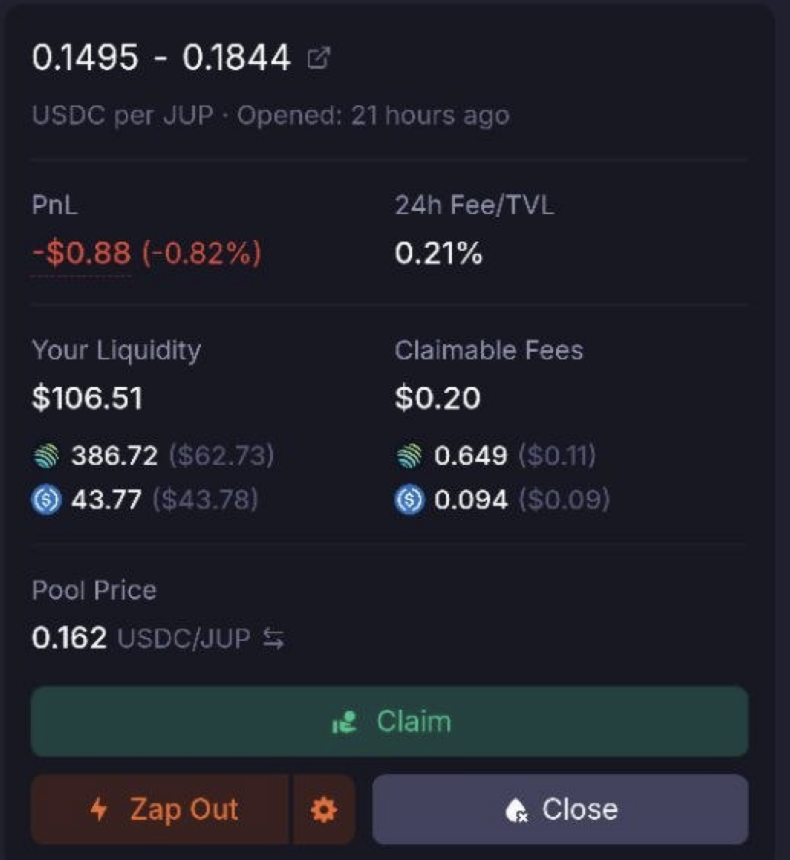Click the Claimable Fees total $0.20
Image resolution: width=790 pixels, height=860 pixels.
click(x=437, y=398)
